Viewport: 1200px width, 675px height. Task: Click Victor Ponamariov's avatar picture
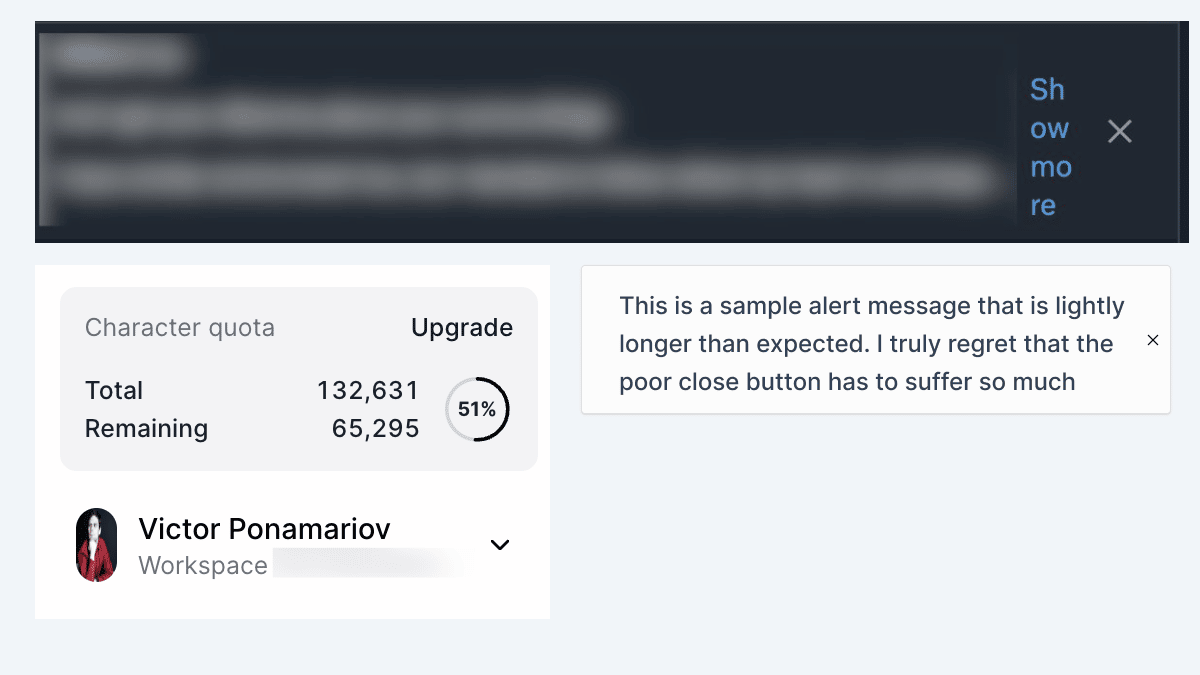pos(96,545)
